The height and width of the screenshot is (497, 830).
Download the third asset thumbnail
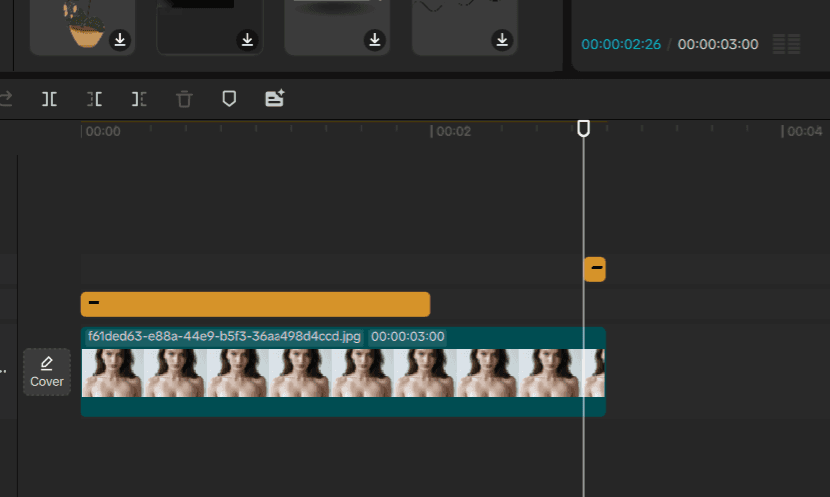[x=375, y=40]
